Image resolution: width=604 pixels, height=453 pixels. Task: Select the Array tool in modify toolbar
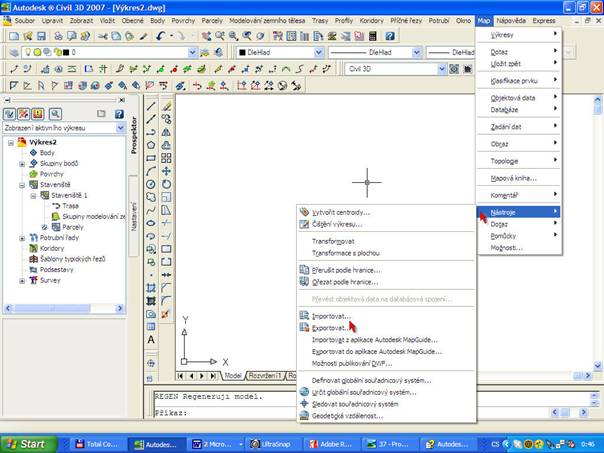(x=166, y=158)
